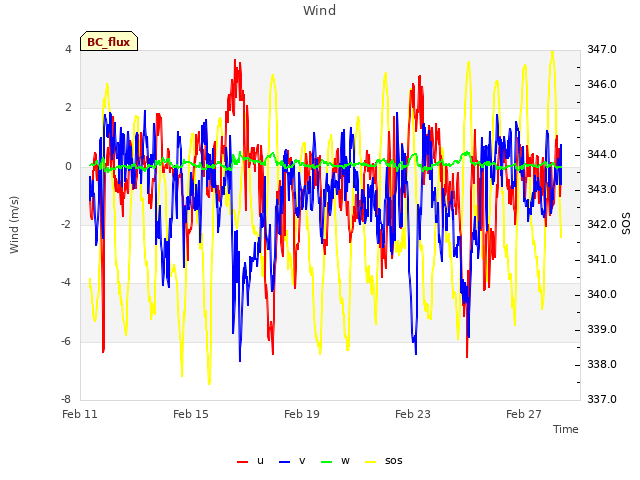Click the 346.0 right axis value

point(602,84)
